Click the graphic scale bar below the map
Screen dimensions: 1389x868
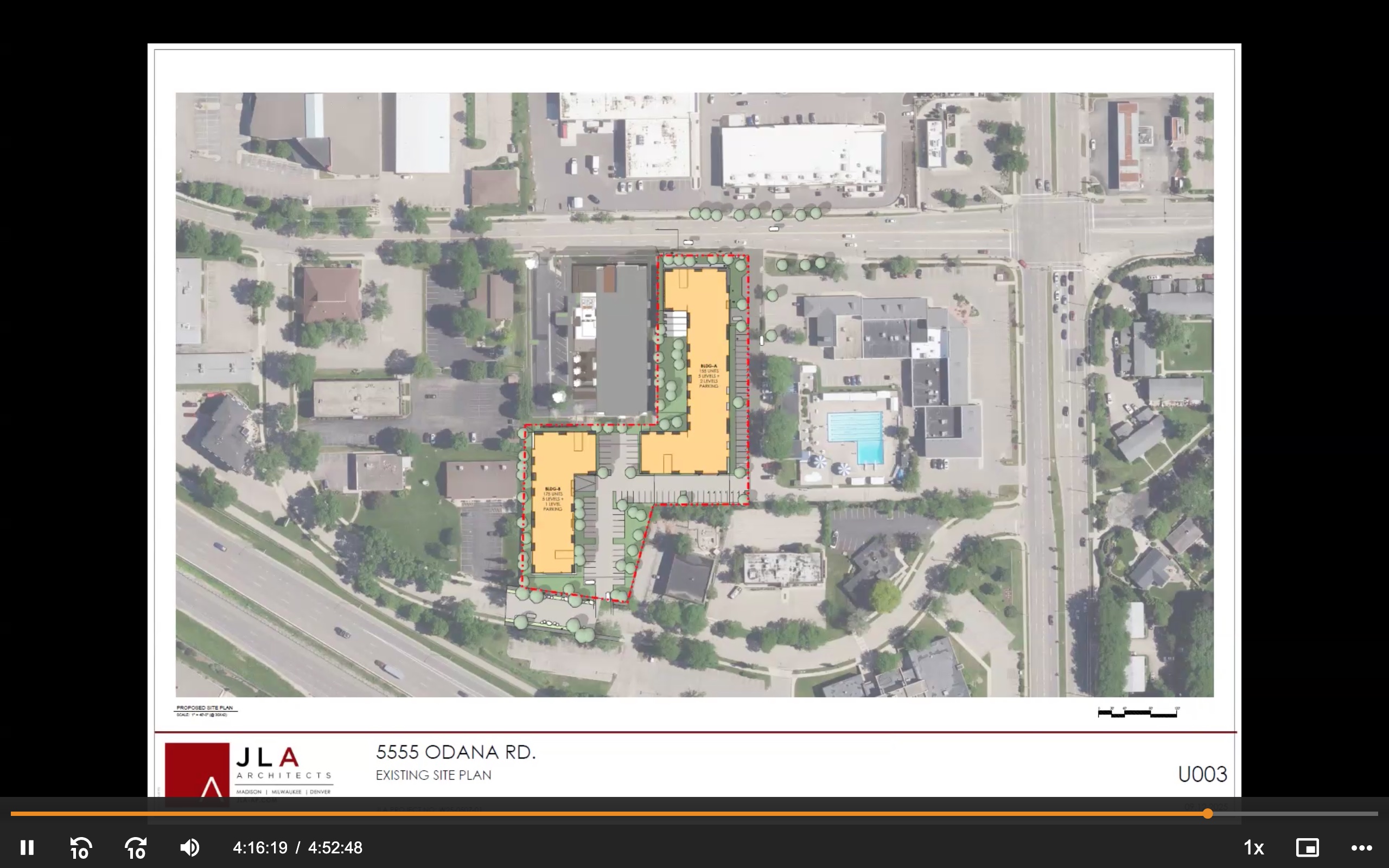(1138, 713)
